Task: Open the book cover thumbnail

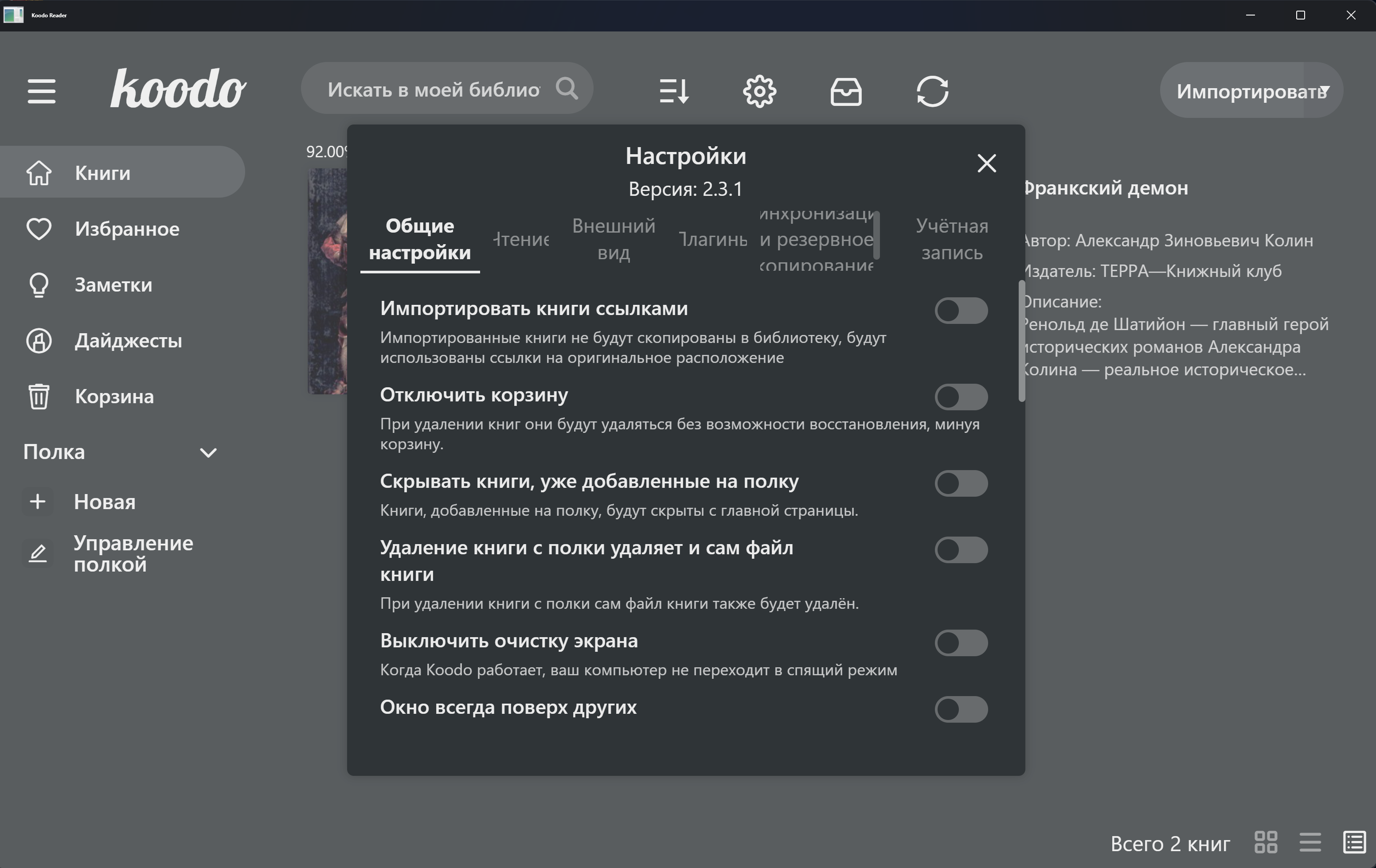Action: coord(328,281)
